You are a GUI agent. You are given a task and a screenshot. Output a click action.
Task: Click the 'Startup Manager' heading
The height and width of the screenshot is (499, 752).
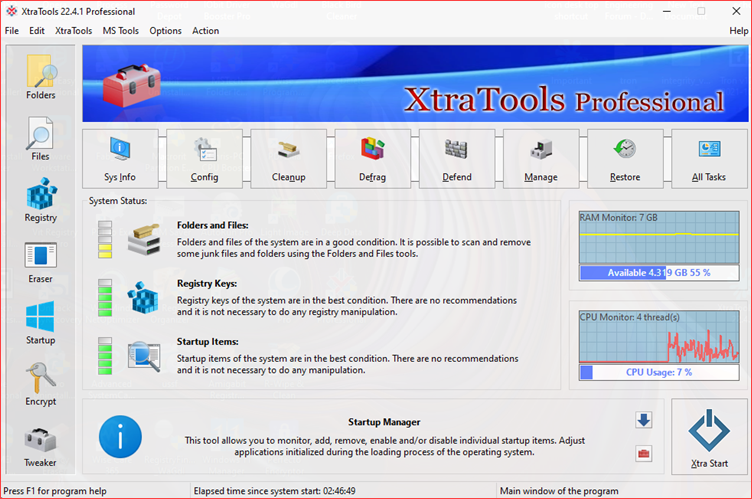click(384, 422)
